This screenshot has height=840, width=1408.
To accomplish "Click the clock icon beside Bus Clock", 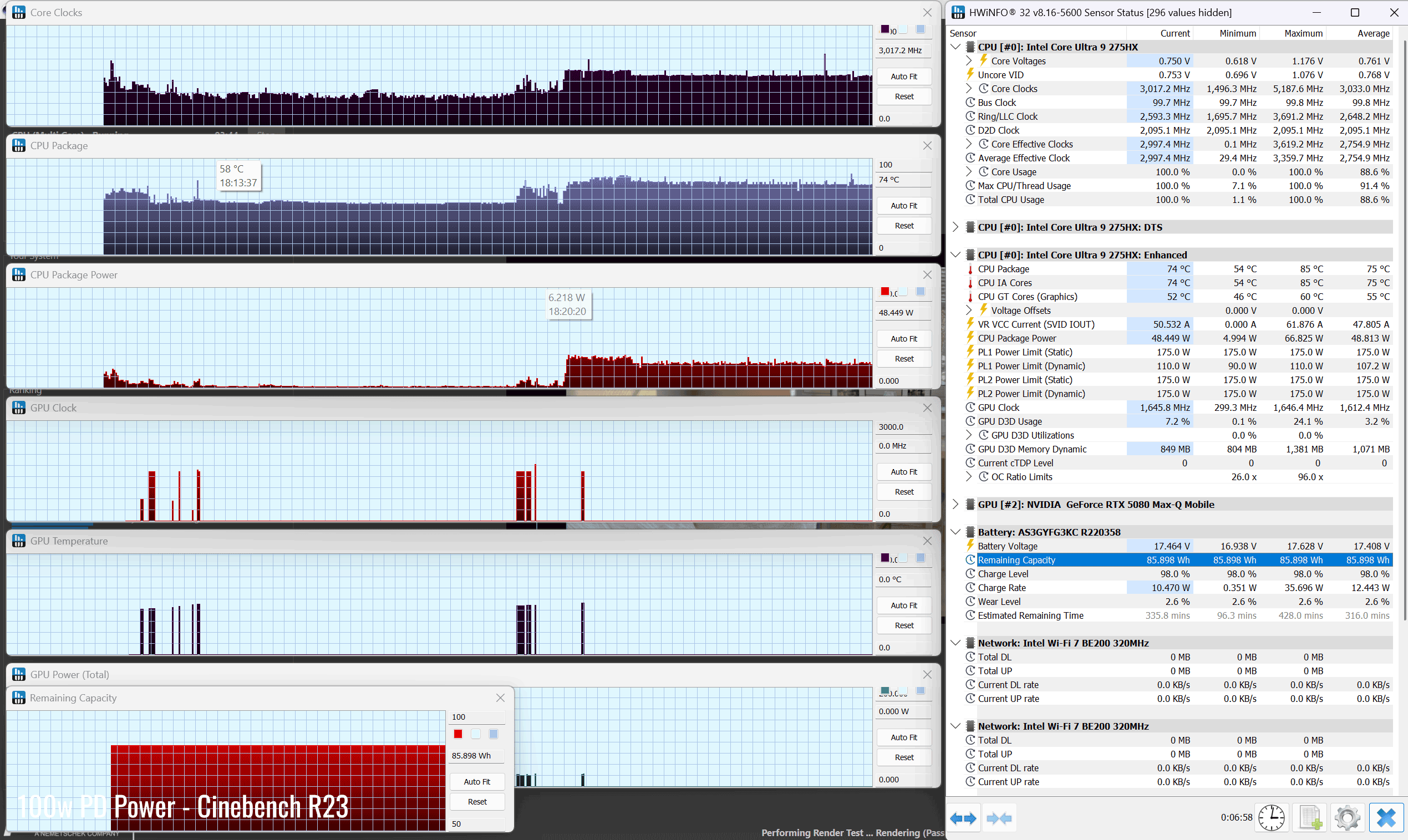I will click(x=970, y=103).
